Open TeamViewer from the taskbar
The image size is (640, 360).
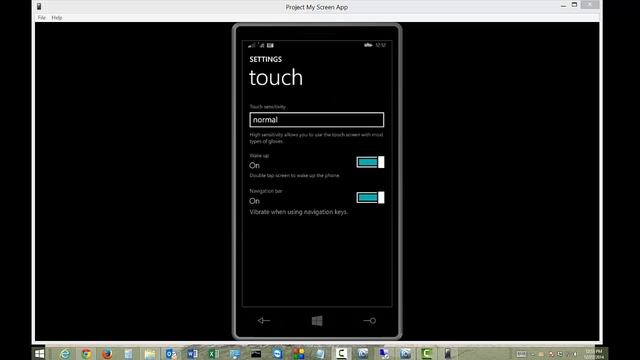tap(277, 353)
